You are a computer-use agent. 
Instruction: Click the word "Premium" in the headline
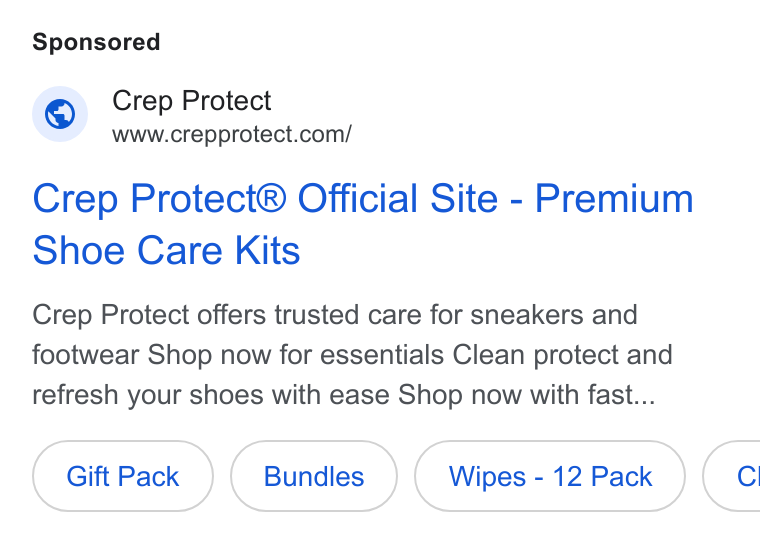[614, 199]
